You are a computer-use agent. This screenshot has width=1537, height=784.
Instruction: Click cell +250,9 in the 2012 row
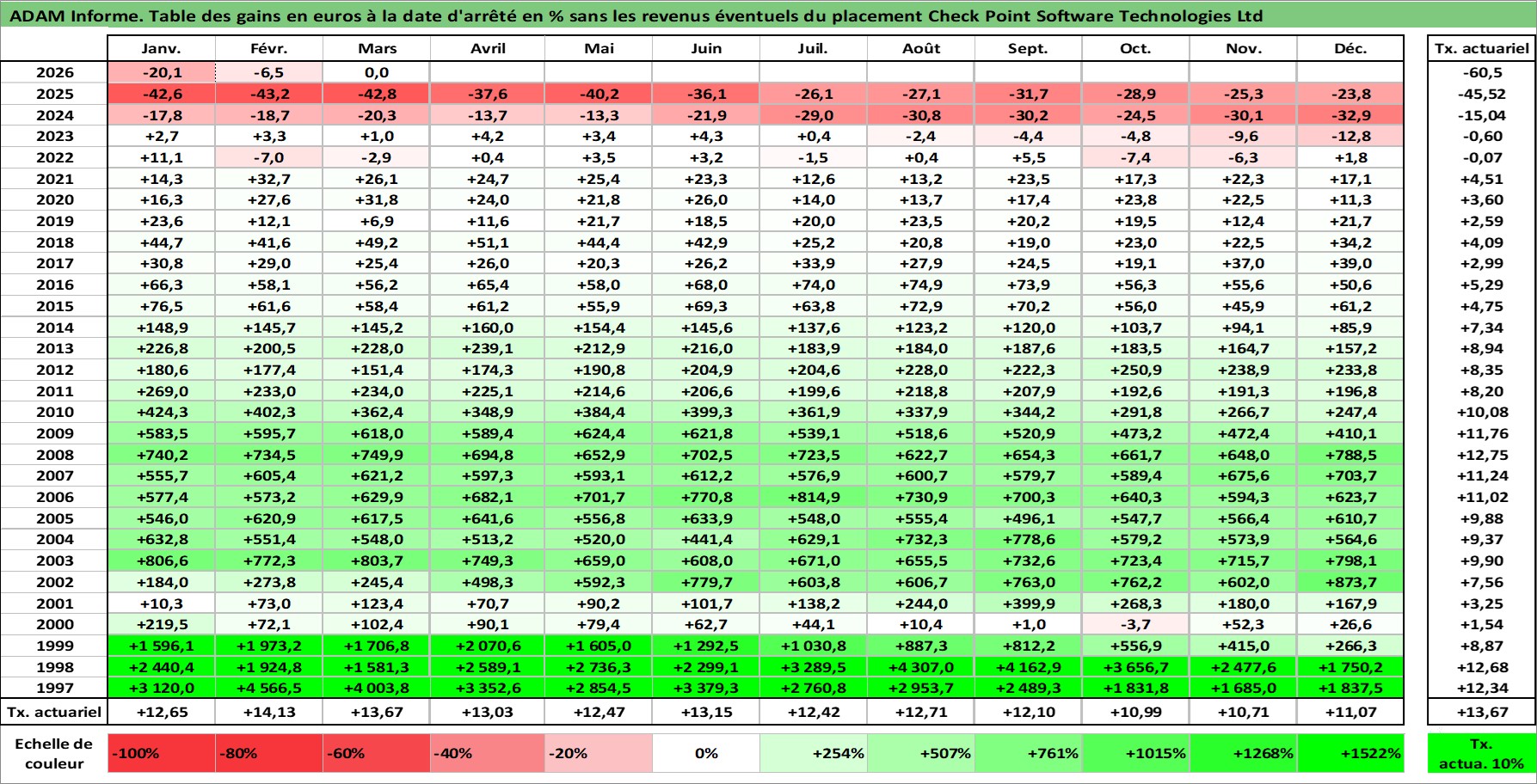click(1135, 370)
